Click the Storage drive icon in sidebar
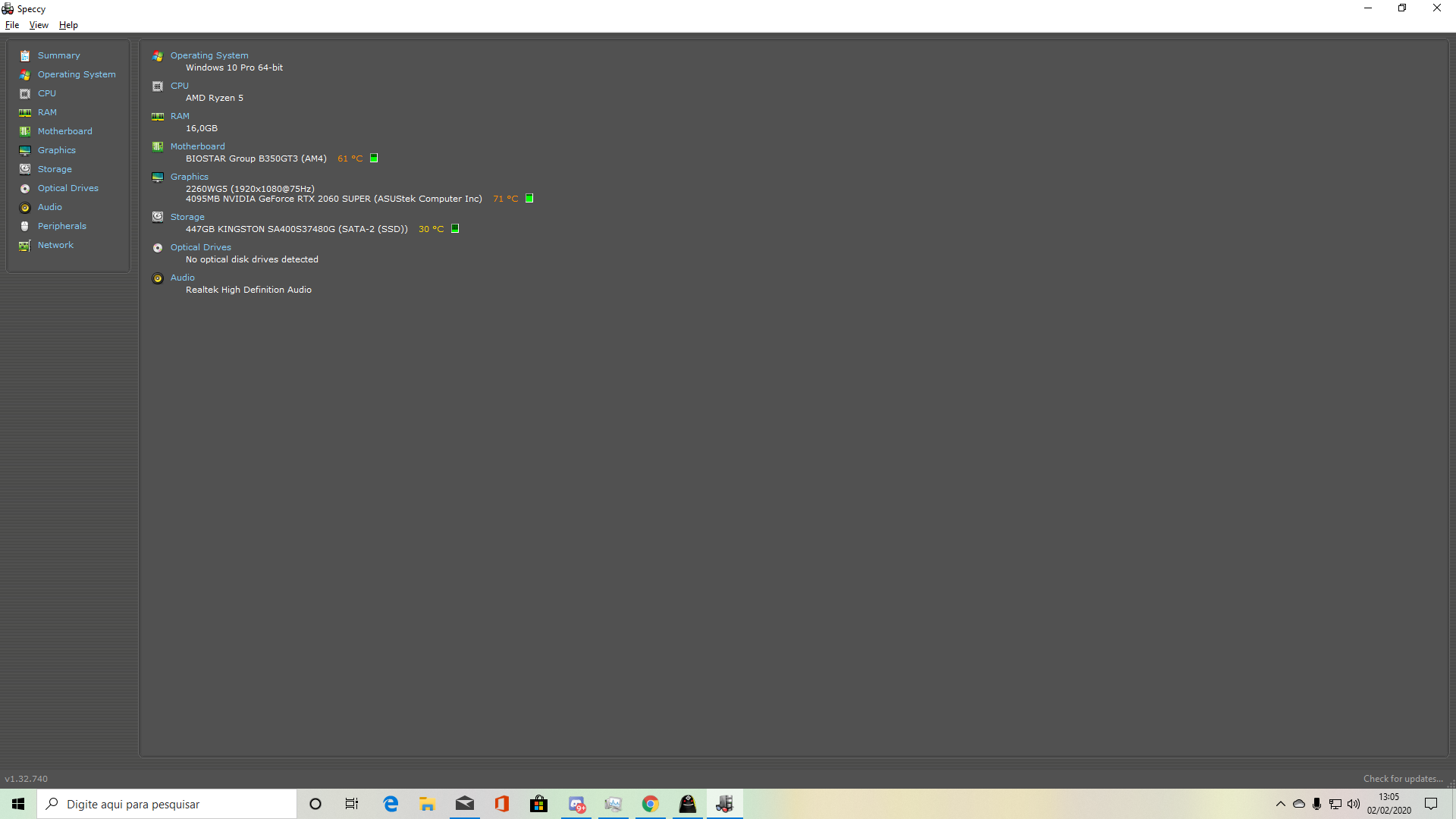1456x819 pixels. tap(25, 170)
